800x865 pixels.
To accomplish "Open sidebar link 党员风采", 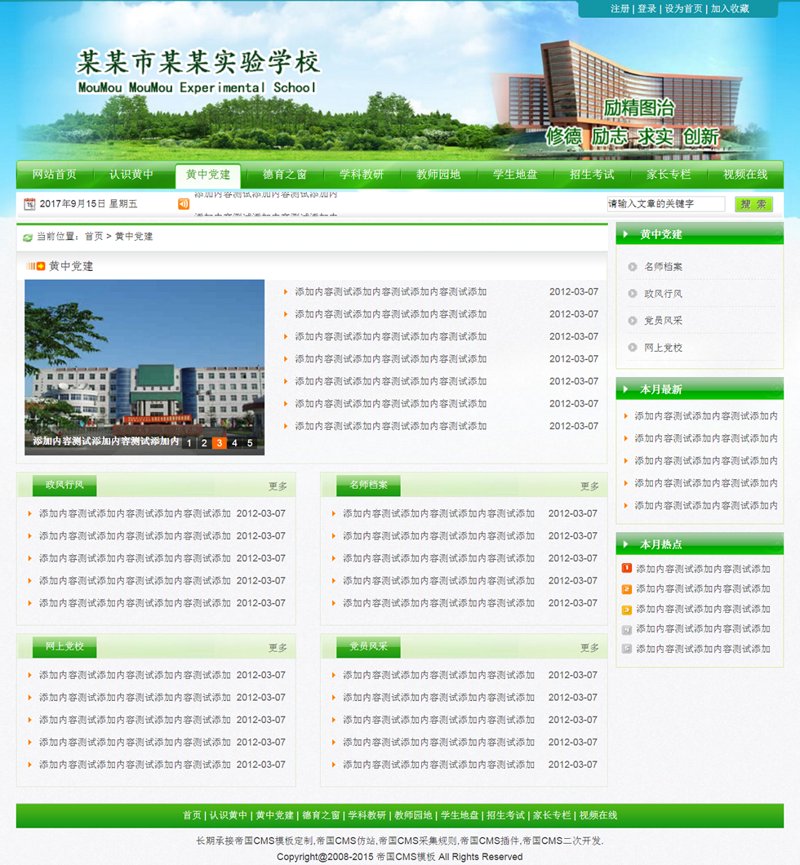I will pyautogui.click(x=663, y=321).
